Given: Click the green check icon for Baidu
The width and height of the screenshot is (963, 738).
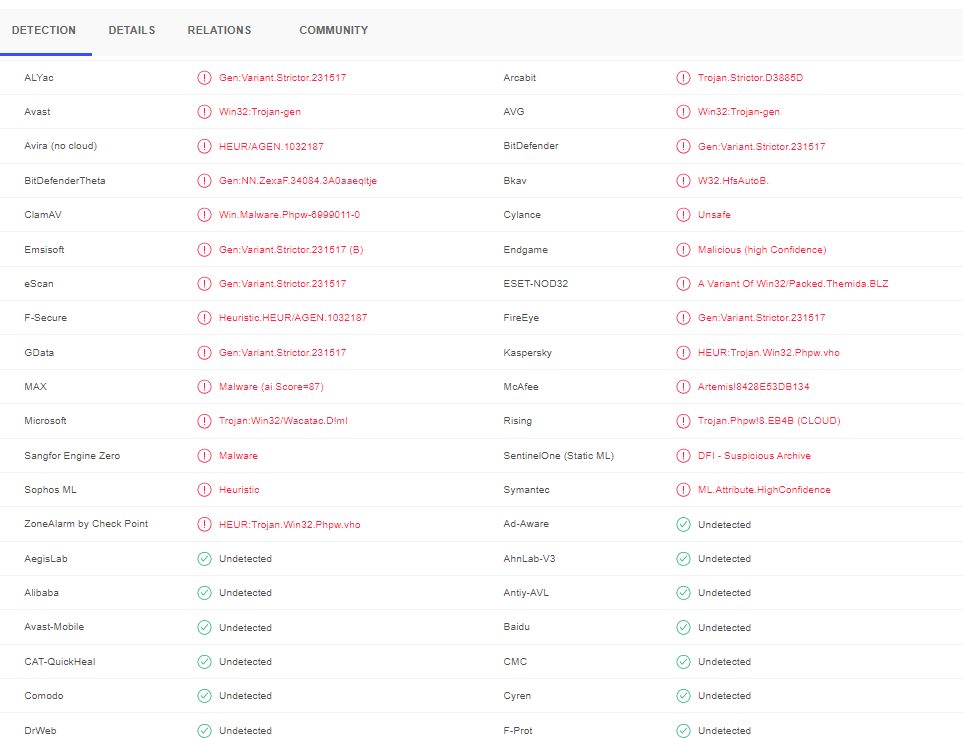Looking at the screenshot, I should click(683, 627).
